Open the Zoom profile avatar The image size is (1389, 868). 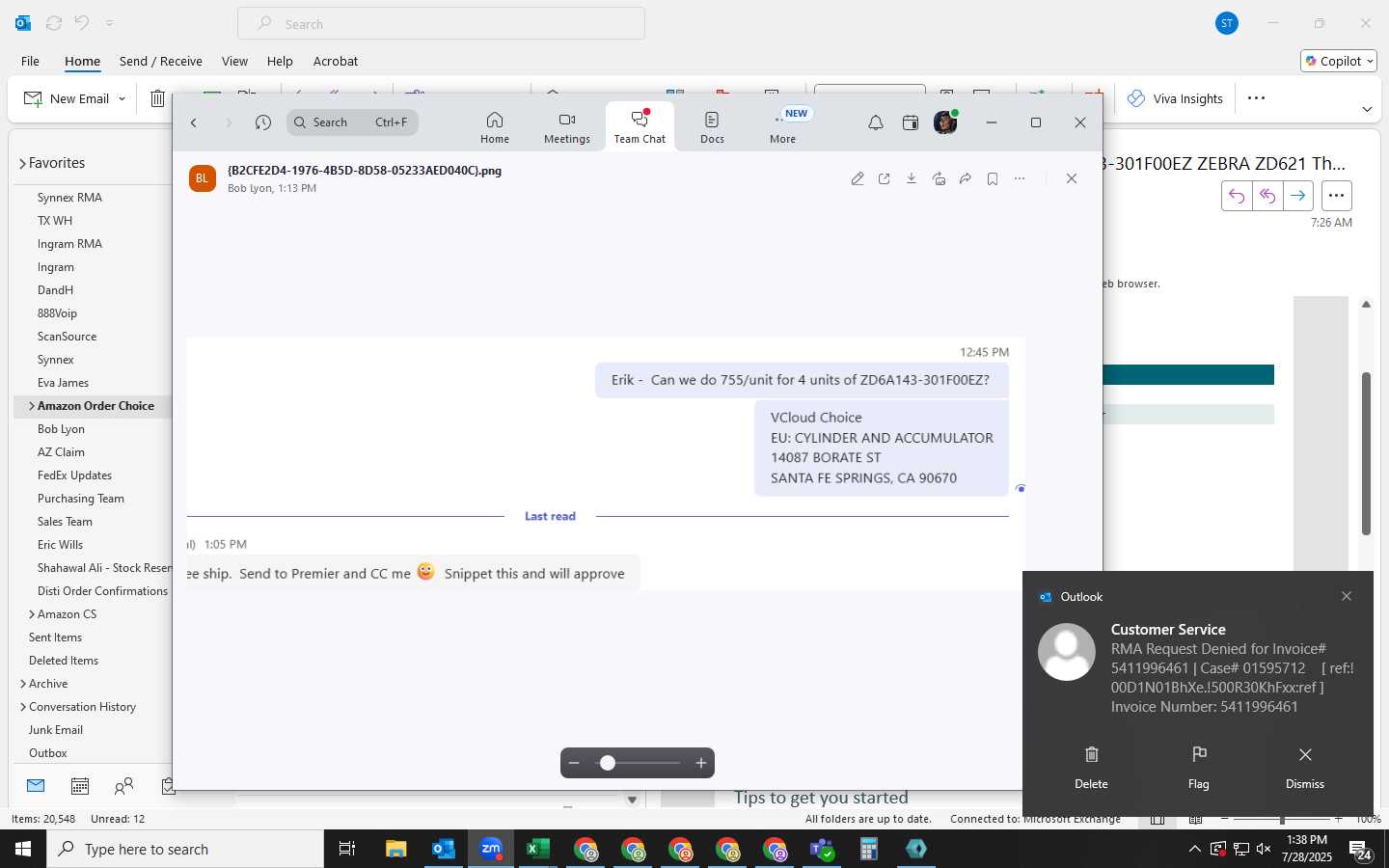945,122
